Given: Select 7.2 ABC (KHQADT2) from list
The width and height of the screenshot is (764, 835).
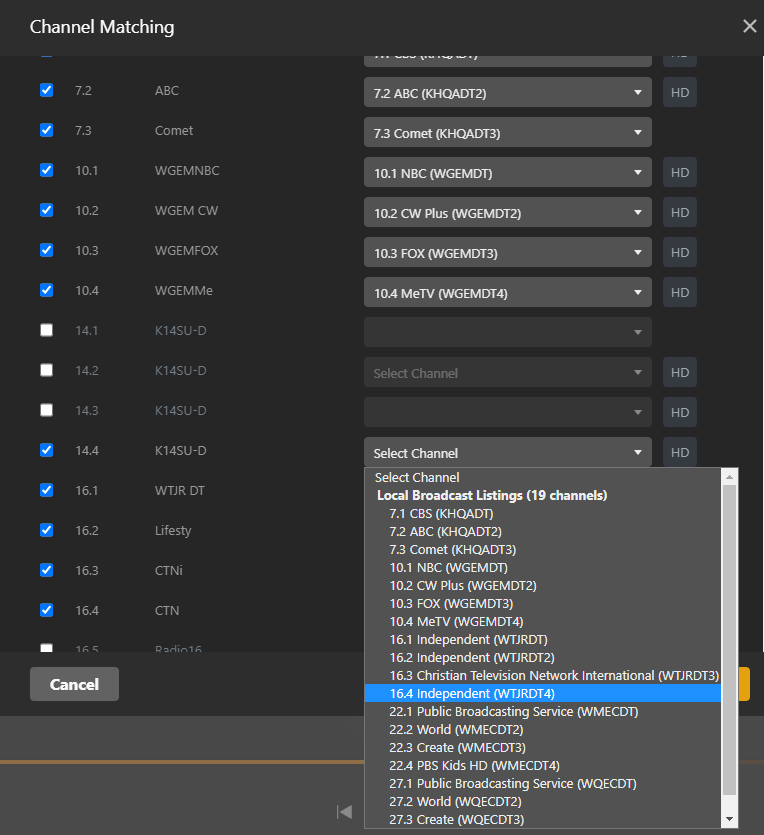Looking at the screenshot, I should coord(543,531).
